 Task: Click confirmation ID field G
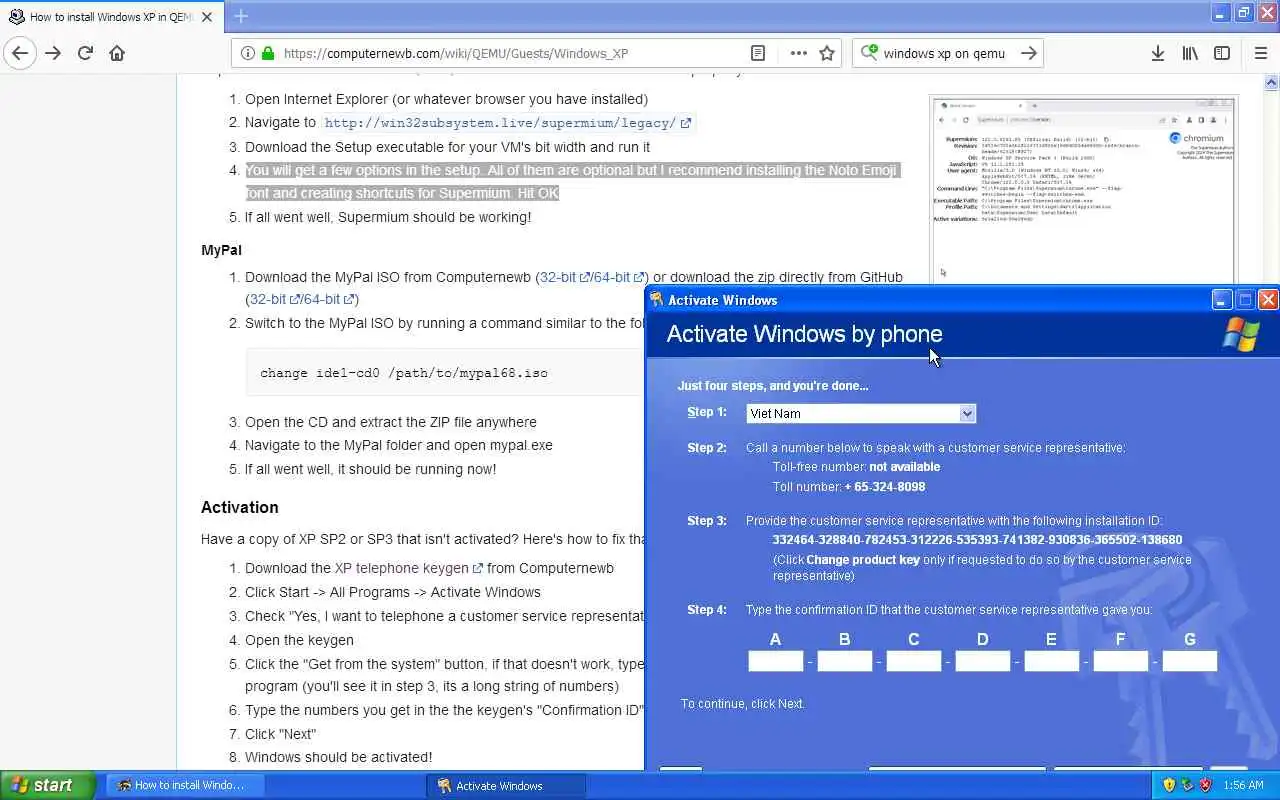coord(1190,661)
